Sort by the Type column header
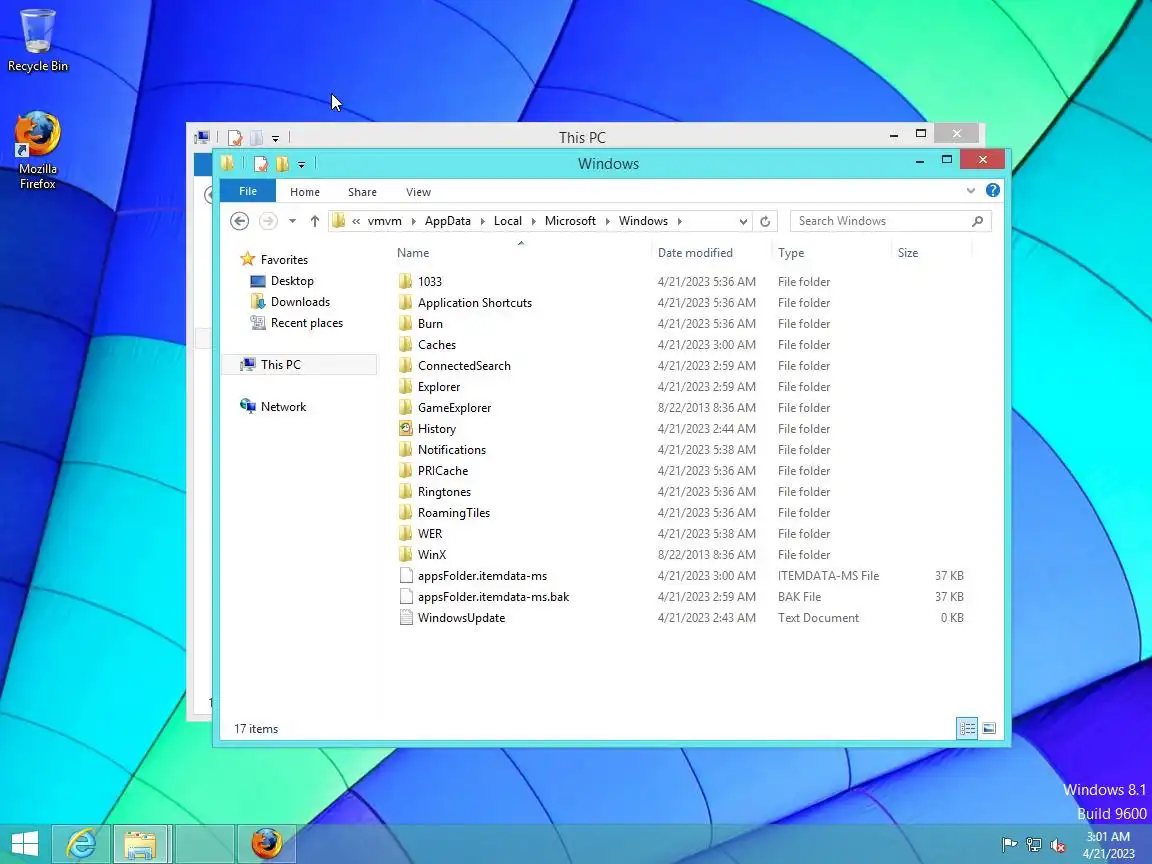Viewport: 1152px width, 864px height. click(x=791, y=253)
